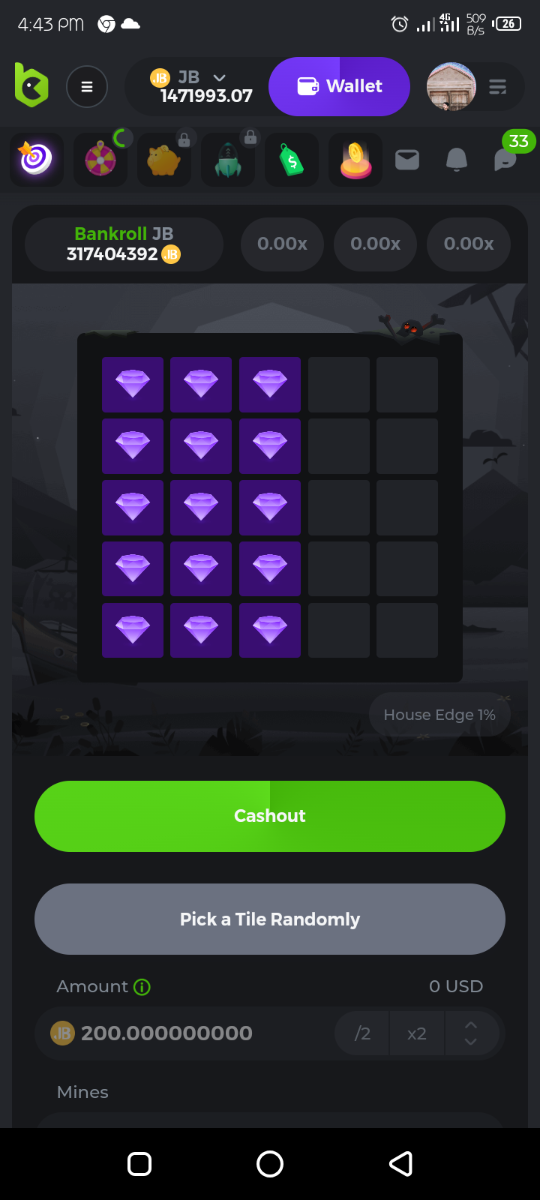Image resolution: width=540 pixels, height=1200 pixels.
Task: Open the notifications bell
Action: tap(457, 159)
